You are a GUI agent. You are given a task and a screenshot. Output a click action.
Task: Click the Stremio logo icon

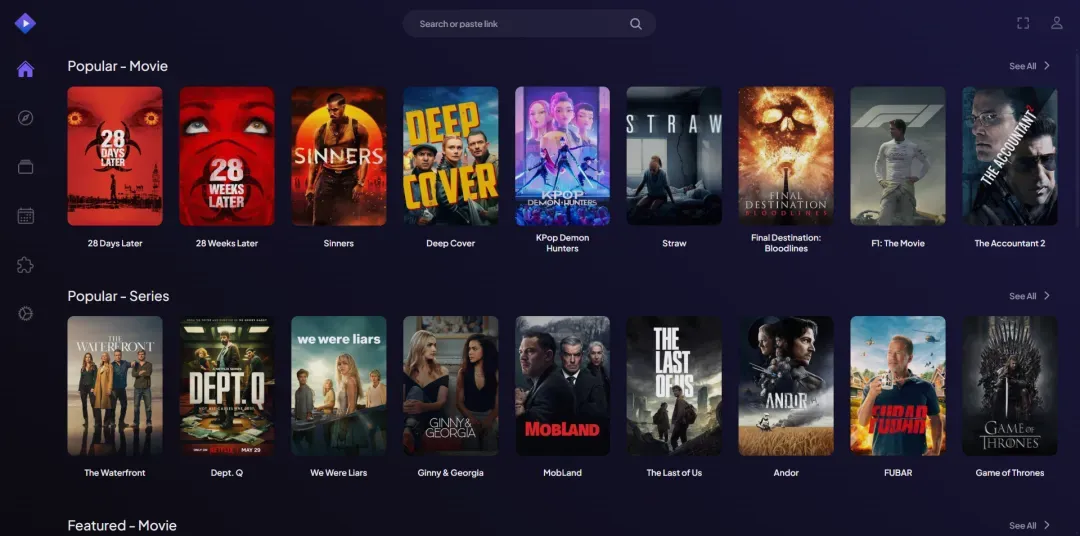pyautogui.click(x=25, y=23)
